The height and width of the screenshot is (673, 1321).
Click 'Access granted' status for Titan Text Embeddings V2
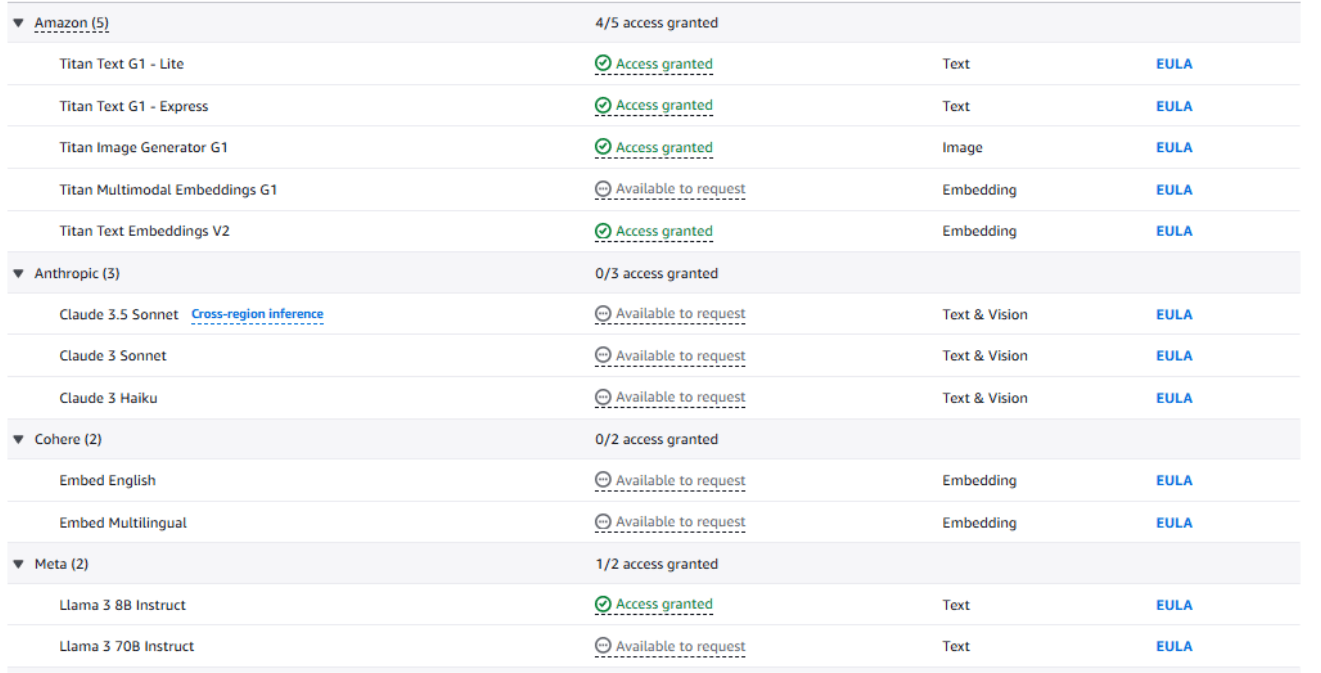pyautogui.click(x=664, y=231)
